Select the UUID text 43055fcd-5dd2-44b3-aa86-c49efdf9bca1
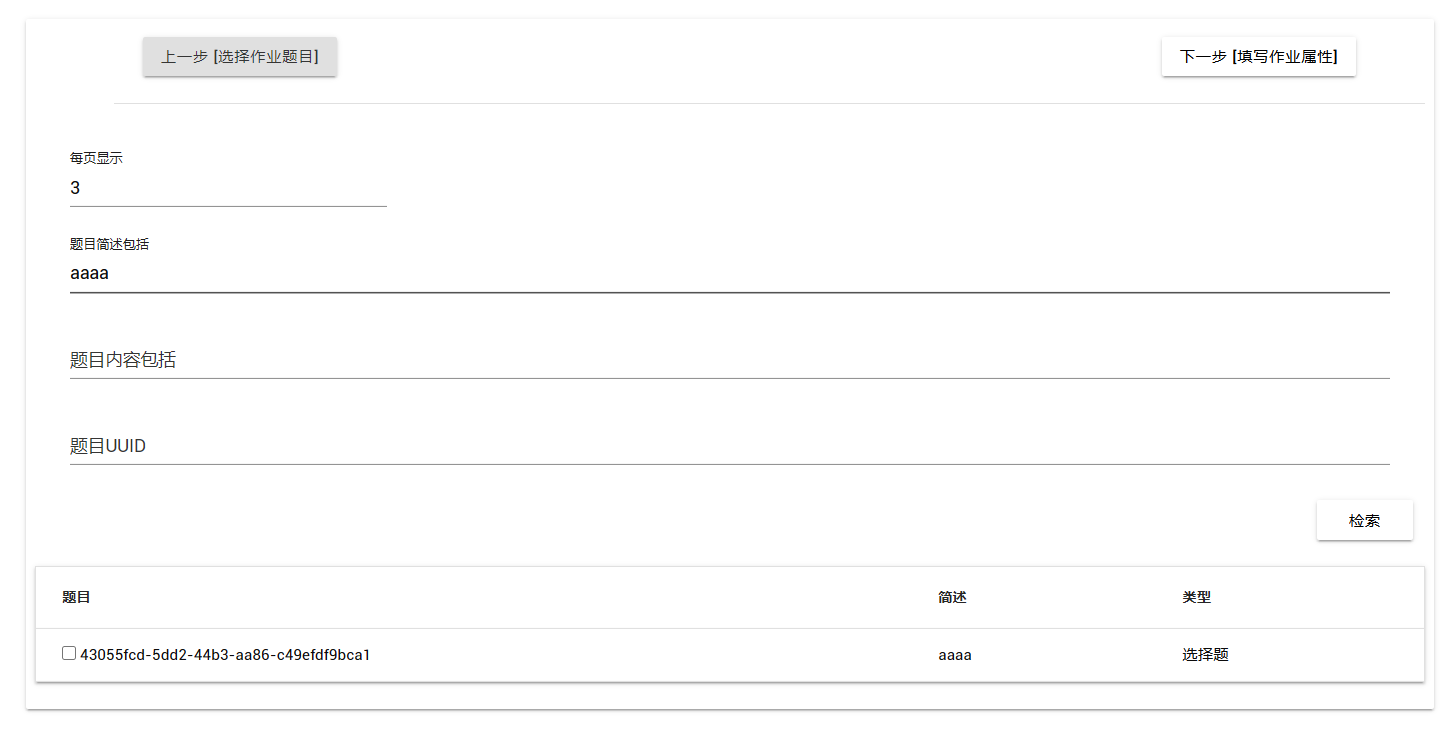1446x733 pixels. click(x=225, y=655)
